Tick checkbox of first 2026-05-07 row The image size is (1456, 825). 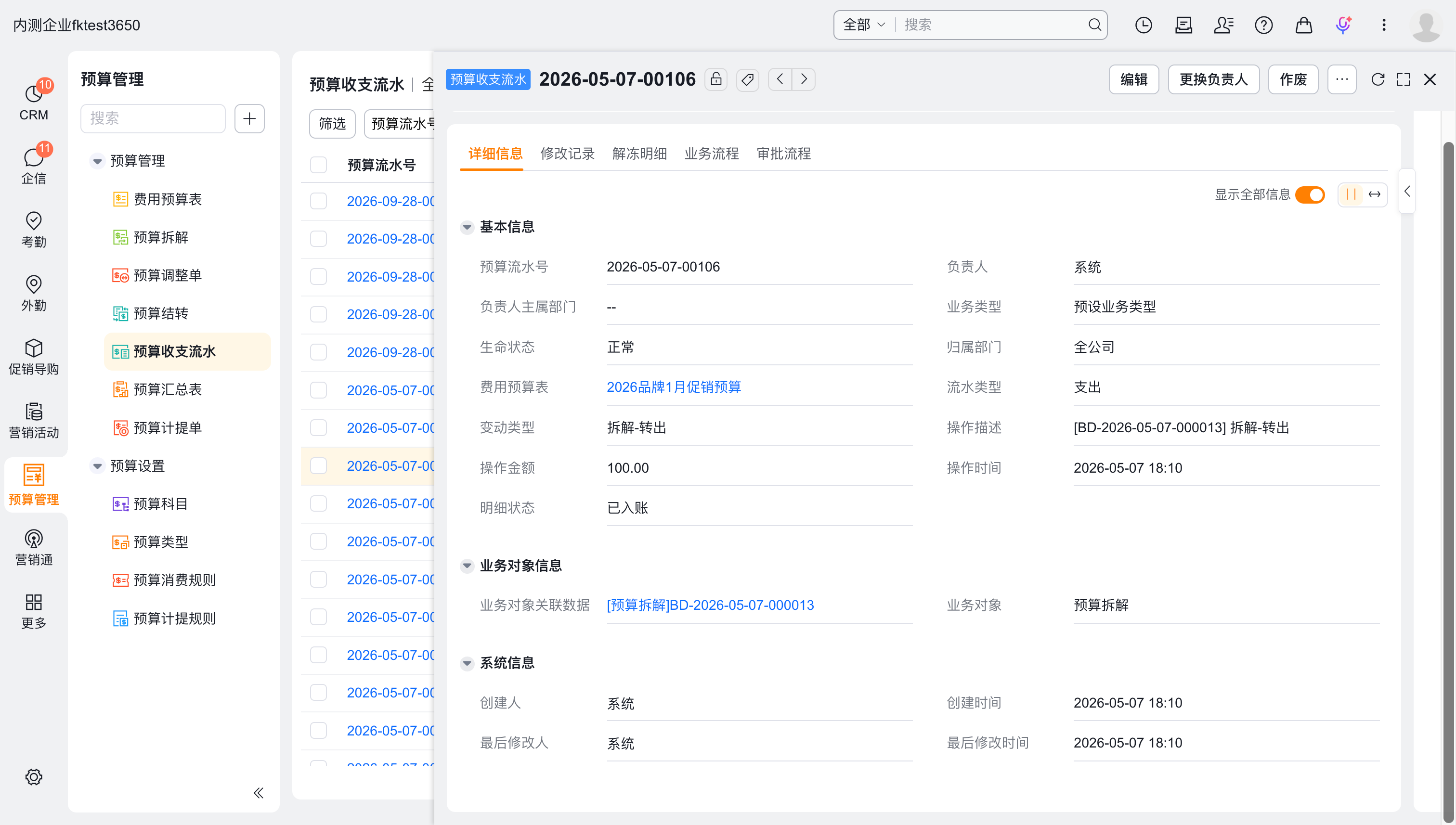click(x=319, y=390)
